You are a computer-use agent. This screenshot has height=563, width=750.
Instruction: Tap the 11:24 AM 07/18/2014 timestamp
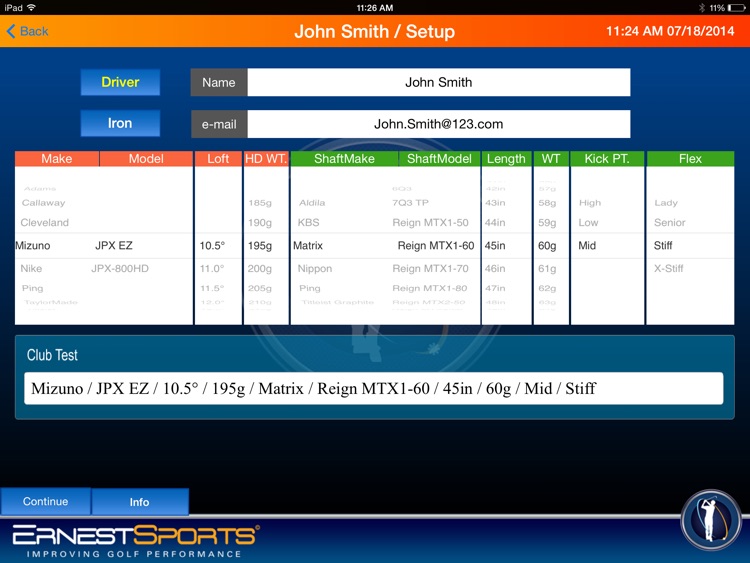(670, 31)
